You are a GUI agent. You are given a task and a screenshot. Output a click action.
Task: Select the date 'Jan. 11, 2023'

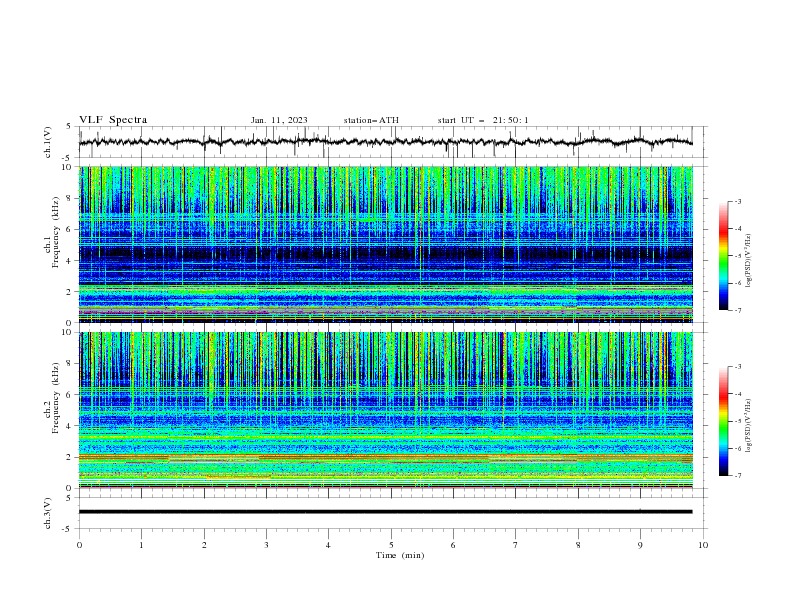click(279, 120)
